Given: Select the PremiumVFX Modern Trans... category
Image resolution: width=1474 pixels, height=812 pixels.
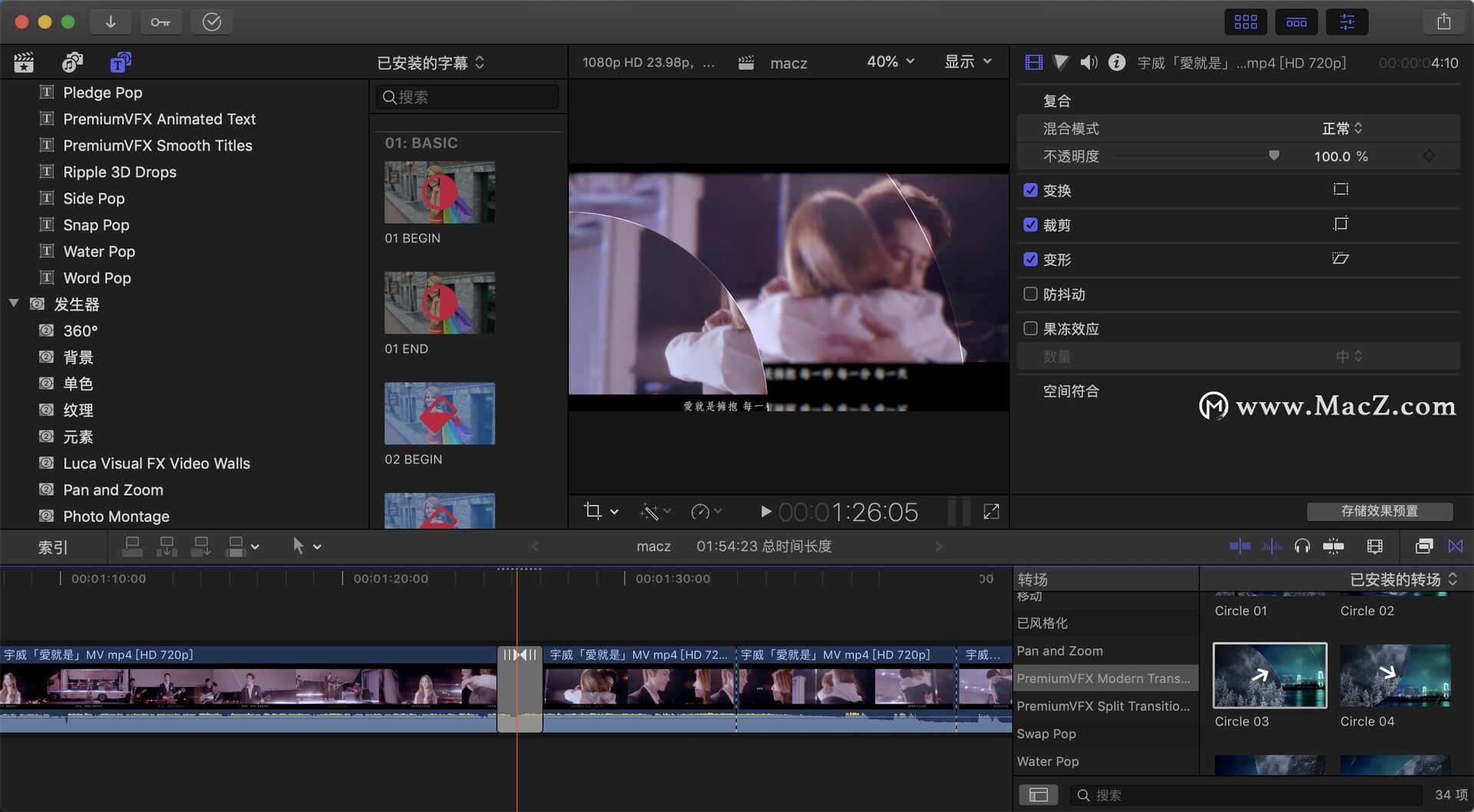Looking at the screenshot, I should pos(1105,678).
